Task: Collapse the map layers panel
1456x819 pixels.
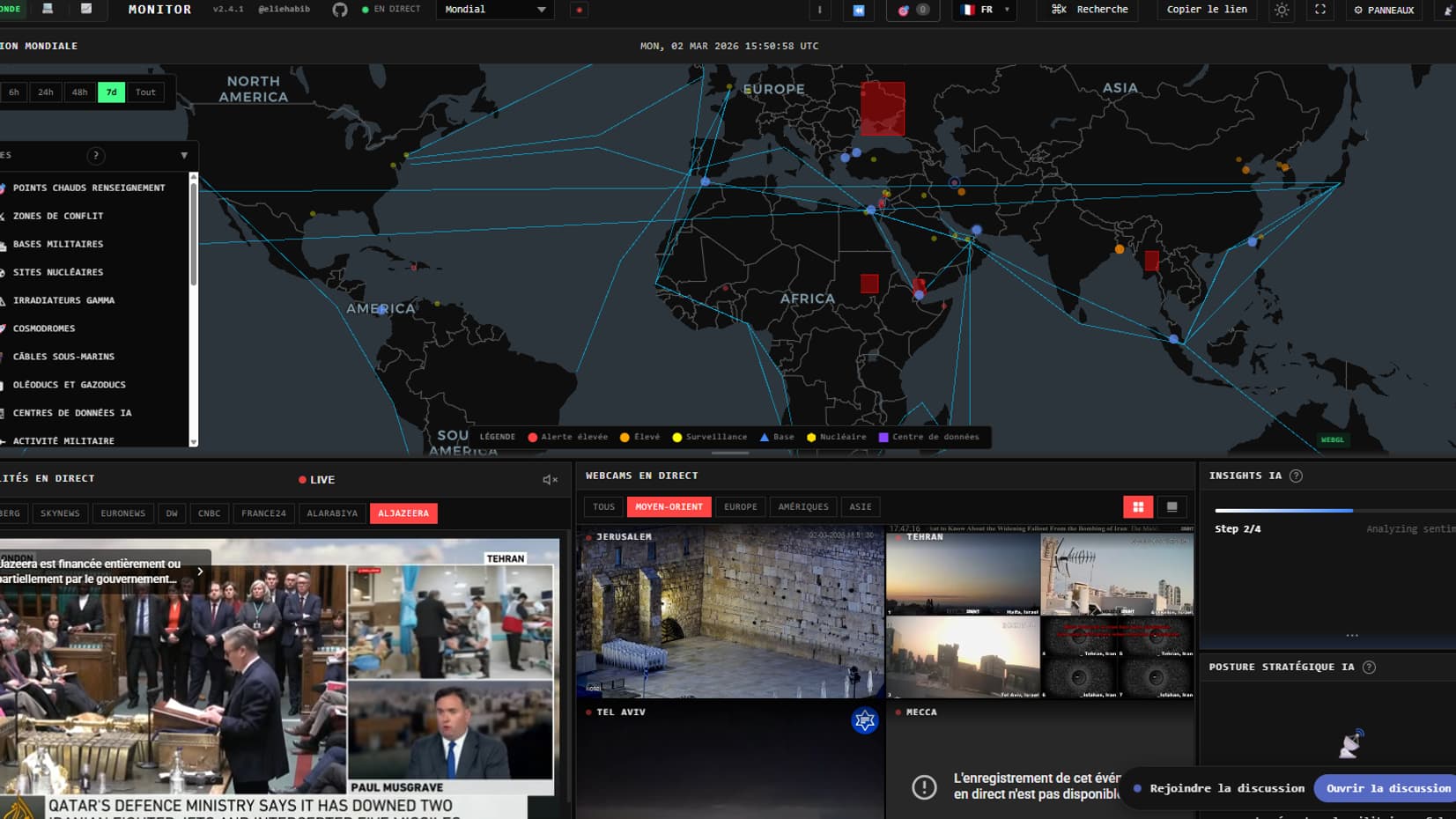Action: point(184,155)
